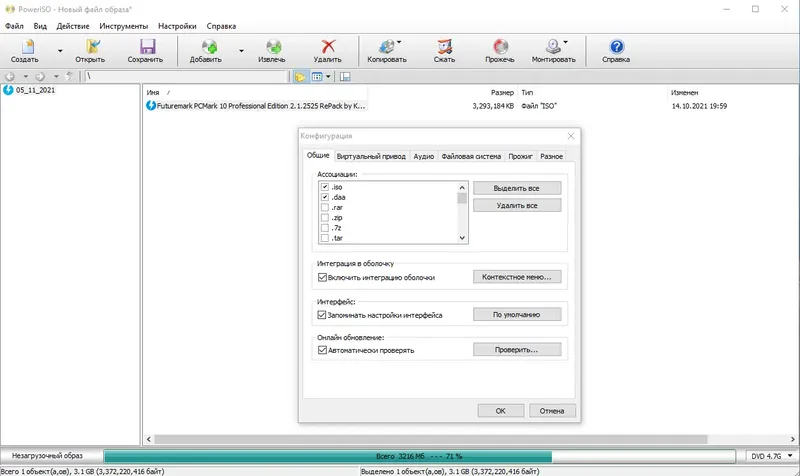Click the Удалить все button
This screenshot has width=800, height=476.
(x=517, y=205)
